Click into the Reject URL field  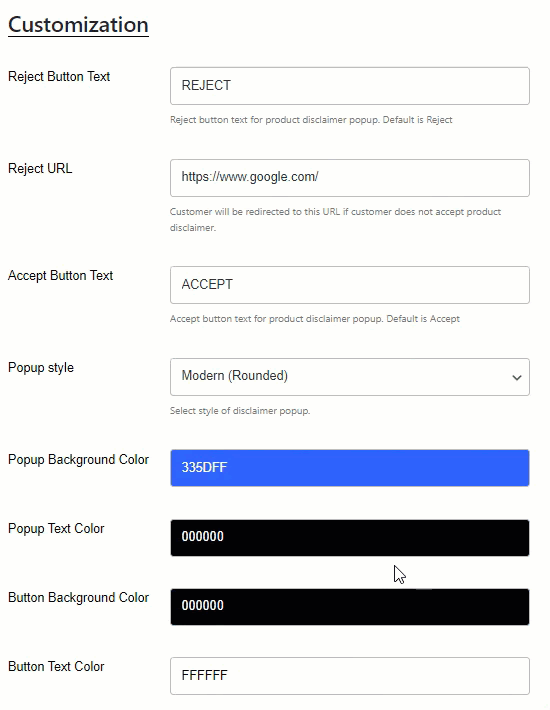point(349,178)
